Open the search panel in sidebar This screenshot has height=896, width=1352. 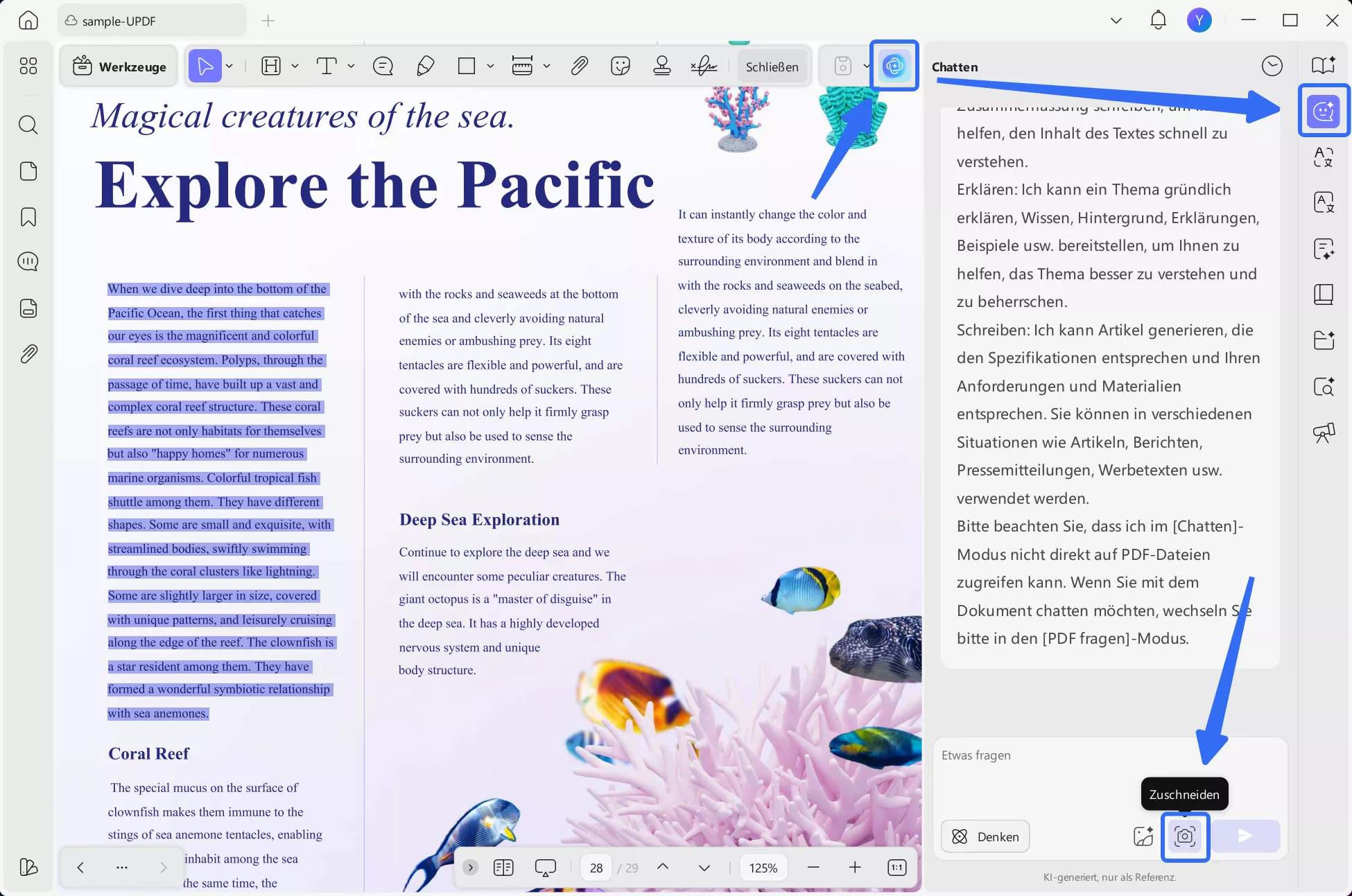point(28,125)
